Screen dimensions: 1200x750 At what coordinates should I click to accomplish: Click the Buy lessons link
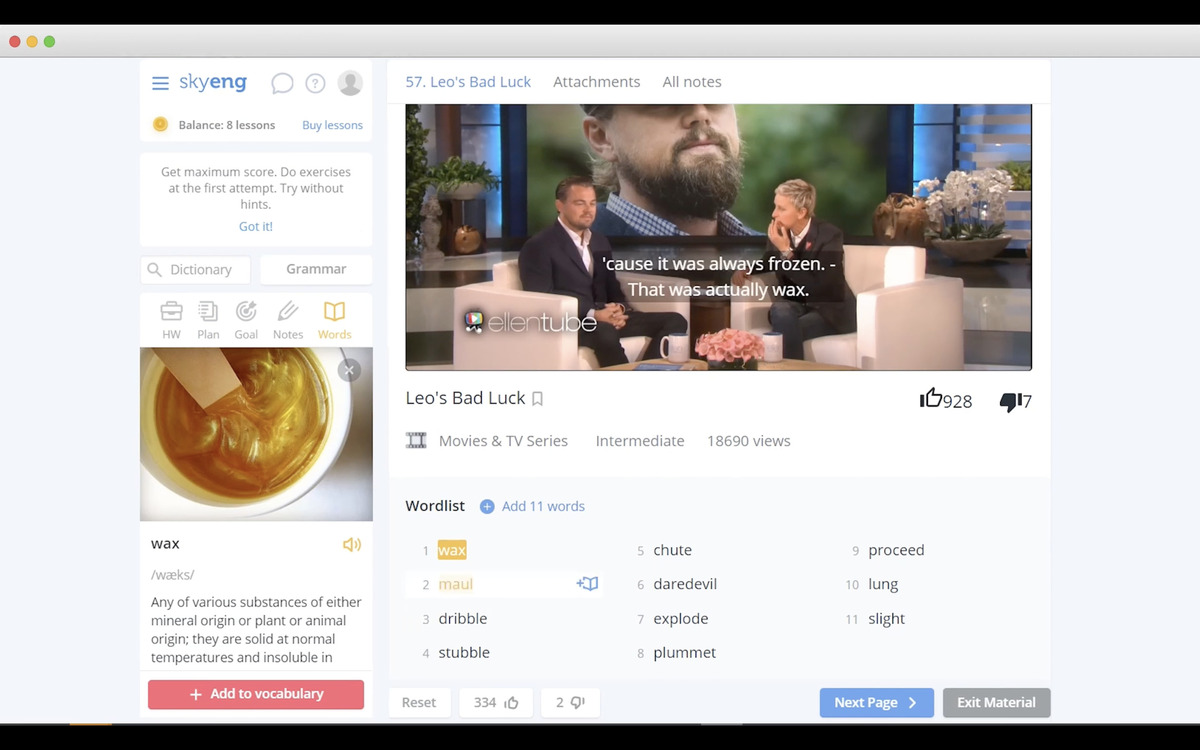pyautogui.click(x=332, y=125)
